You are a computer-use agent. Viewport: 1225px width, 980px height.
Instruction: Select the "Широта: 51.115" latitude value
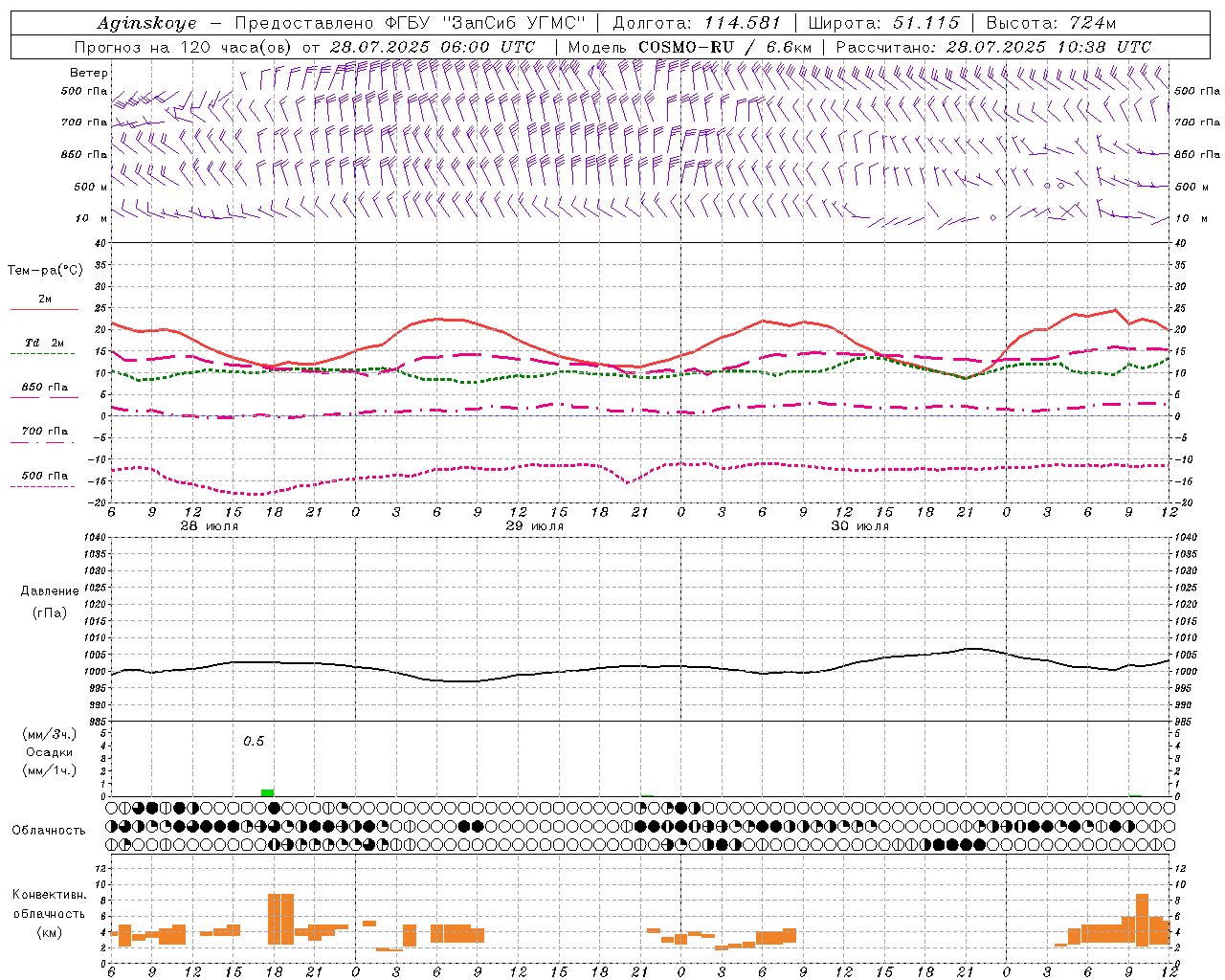[882, 23]
